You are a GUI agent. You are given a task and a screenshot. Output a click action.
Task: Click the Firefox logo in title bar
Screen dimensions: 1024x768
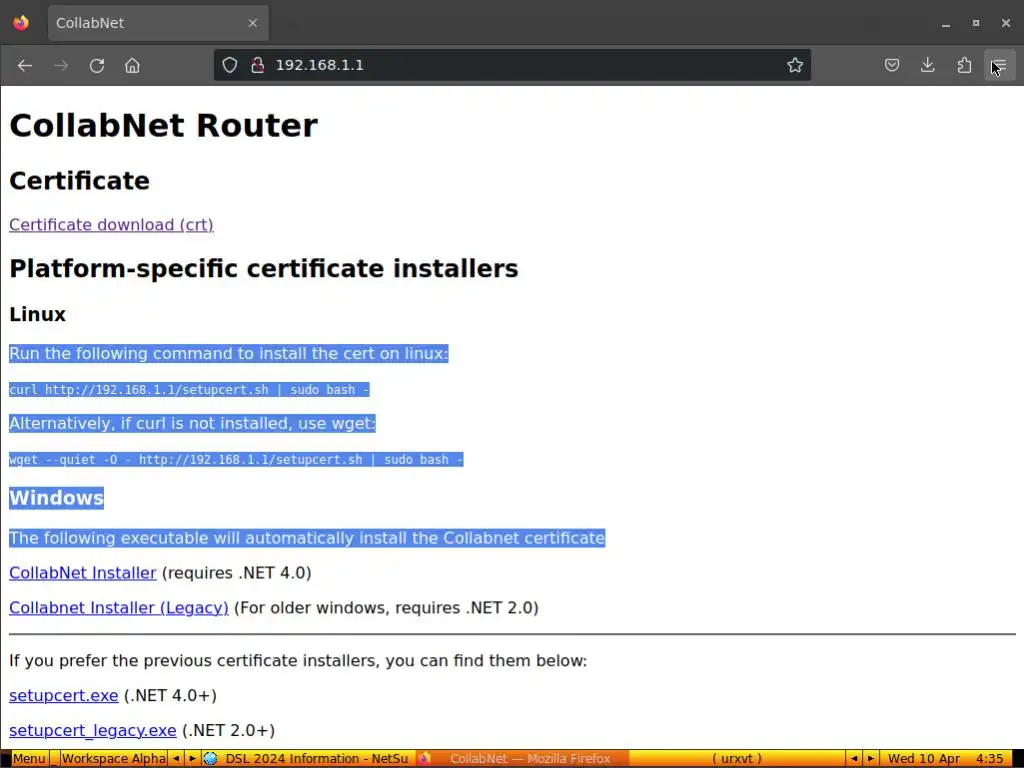coord(21,23)
